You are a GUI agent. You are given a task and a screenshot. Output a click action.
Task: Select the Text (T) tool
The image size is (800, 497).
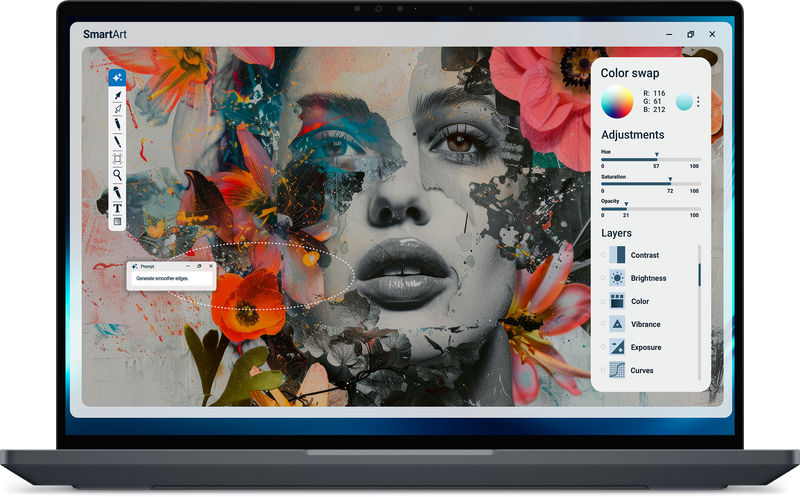[x=117, y=208]
